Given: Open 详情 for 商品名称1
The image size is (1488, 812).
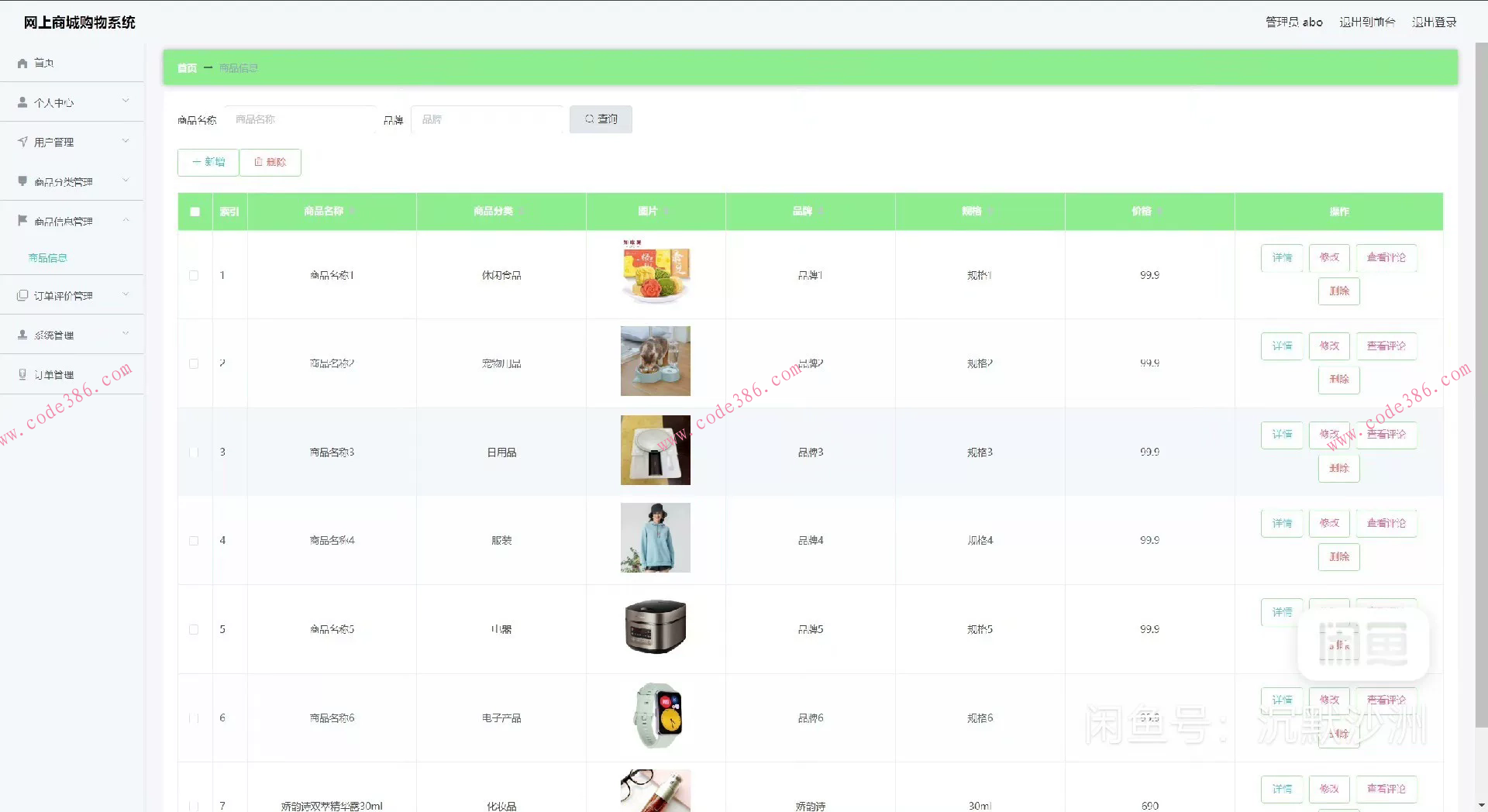Looking at the screenshot, I should pyautogui.click(x=1282, y=257).
